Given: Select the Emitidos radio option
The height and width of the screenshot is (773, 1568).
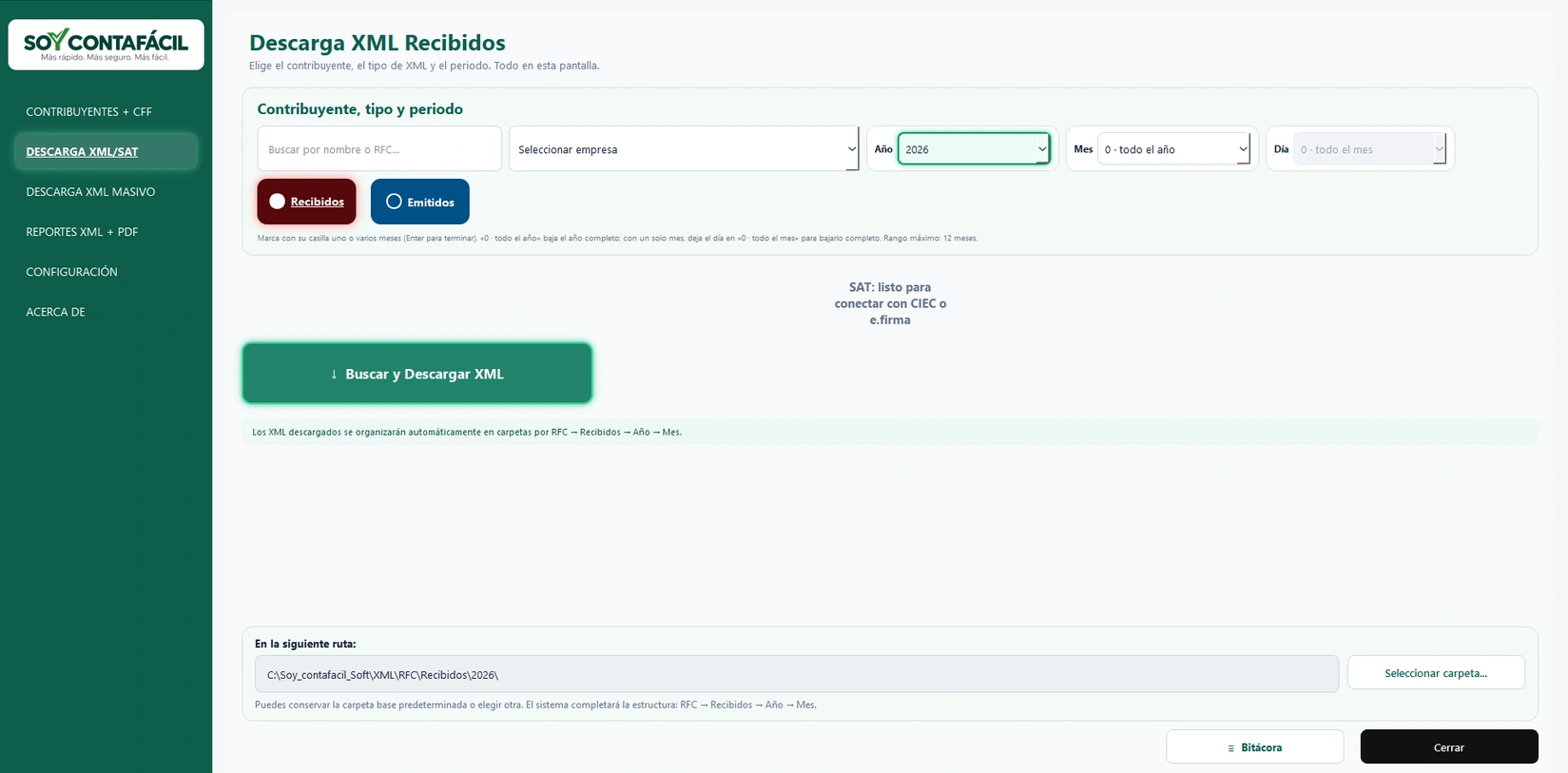Looking at the screenshot, I should click(x=419, y=202).
